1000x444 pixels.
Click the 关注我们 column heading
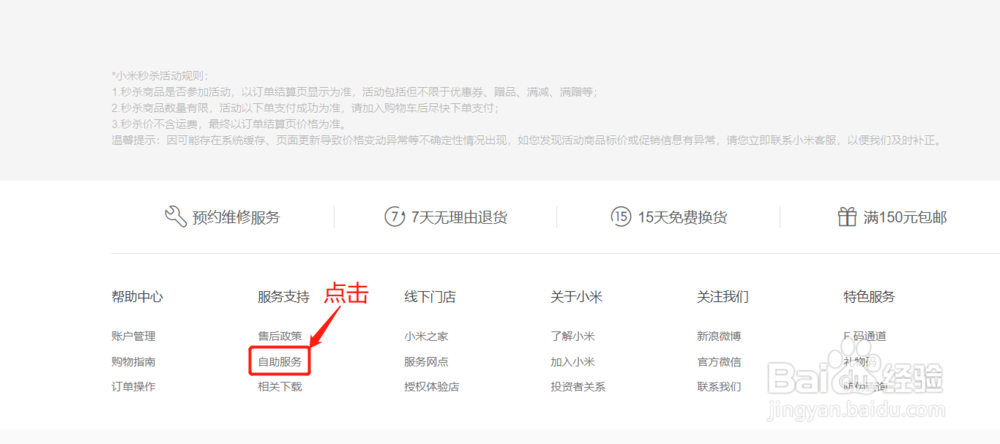pos(723,297)
